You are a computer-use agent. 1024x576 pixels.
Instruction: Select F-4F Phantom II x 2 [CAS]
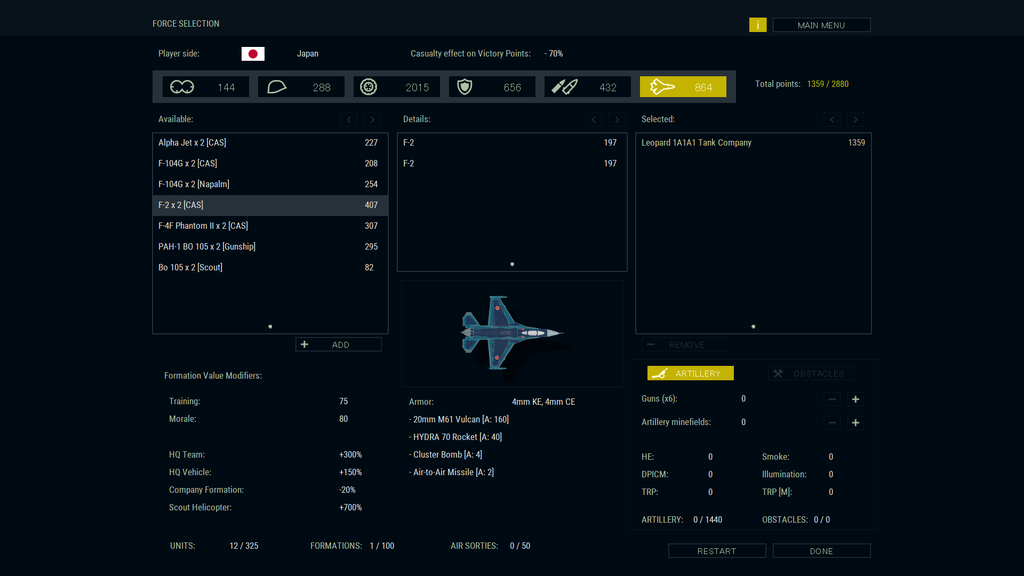(x=270, y=226)
